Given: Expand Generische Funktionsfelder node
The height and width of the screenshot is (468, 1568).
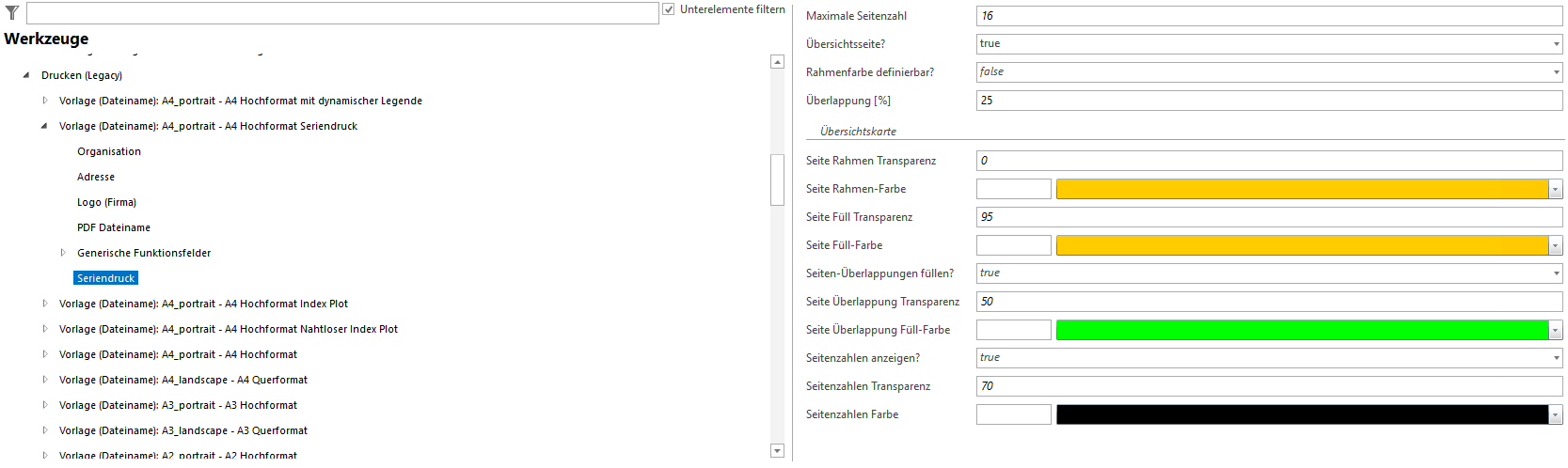Looking at the screenshot, I should click(63, 253).
